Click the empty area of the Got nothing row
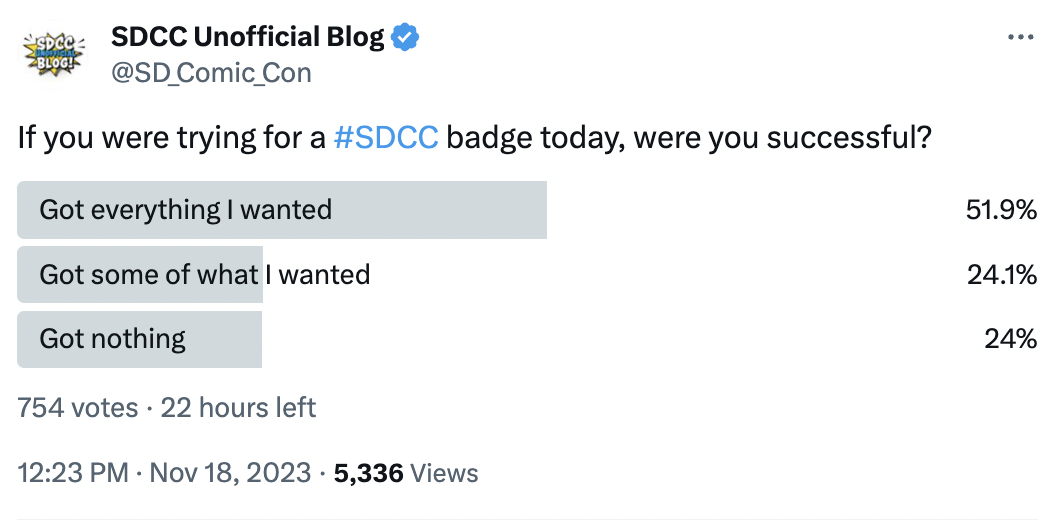The image size is (1064, 528). (611, 339)
